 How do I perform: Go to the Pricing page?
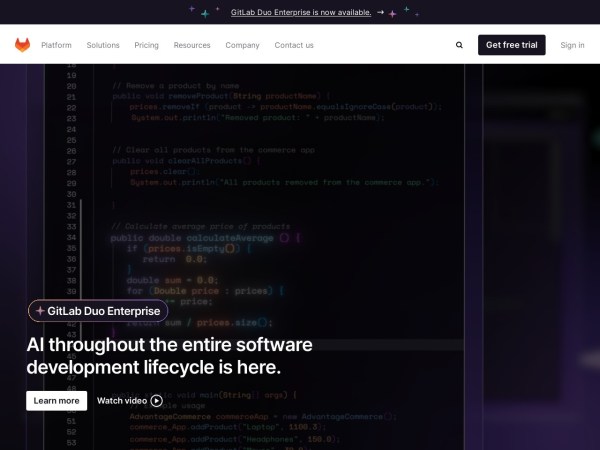pyautogui.click(x=147, y=45)
